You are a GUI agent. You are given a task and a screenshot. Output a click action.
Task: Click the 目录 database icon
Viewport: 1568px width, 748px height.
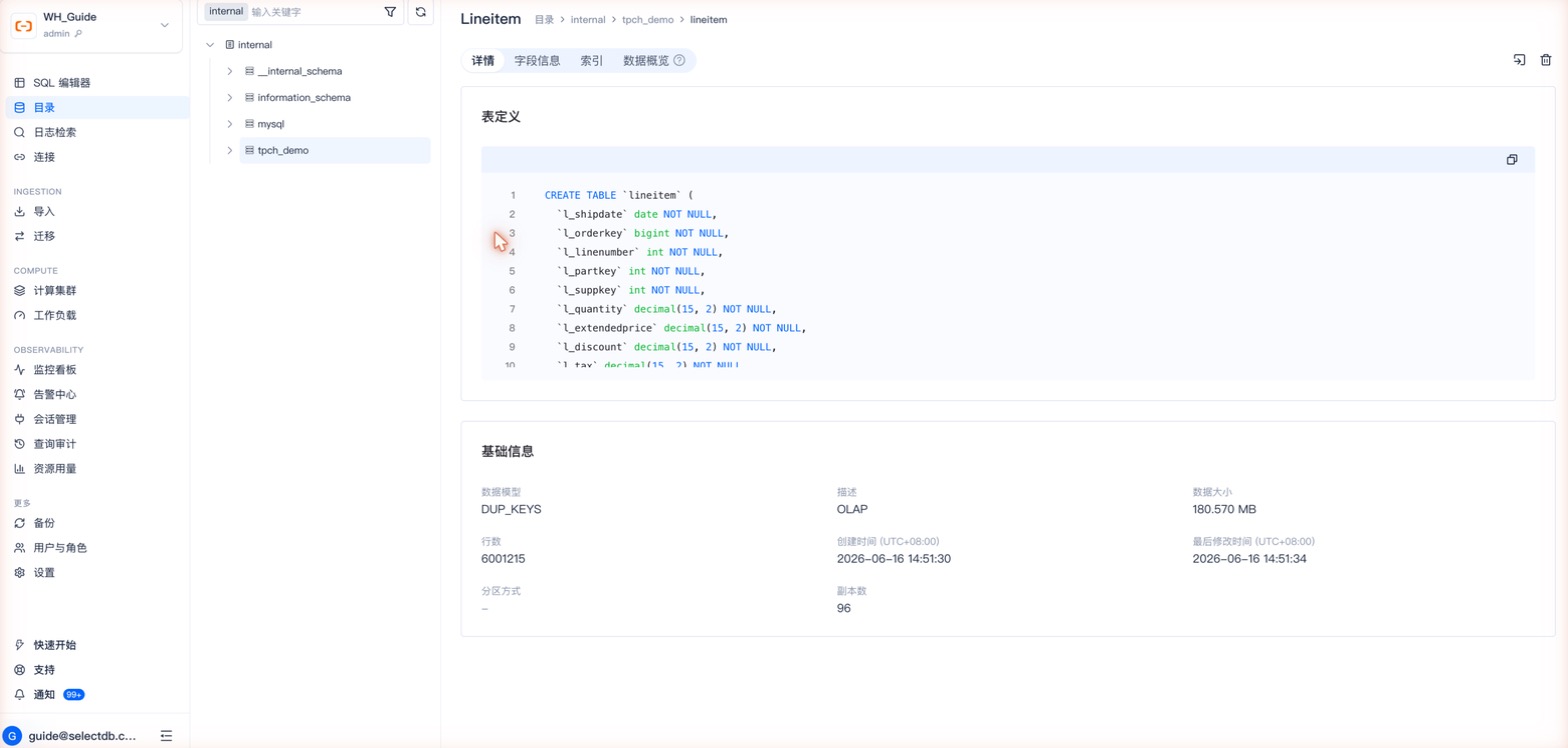[19, 108]
